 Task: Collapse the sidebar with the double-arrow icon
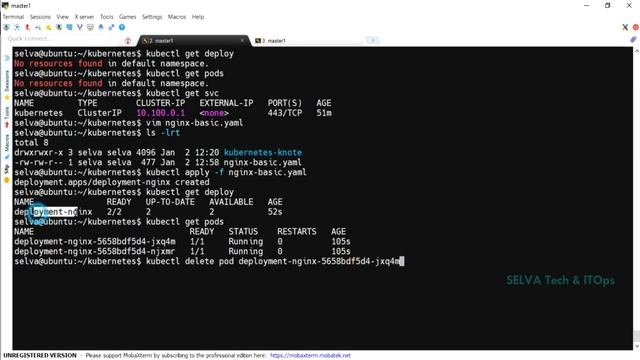pos(7,58)
